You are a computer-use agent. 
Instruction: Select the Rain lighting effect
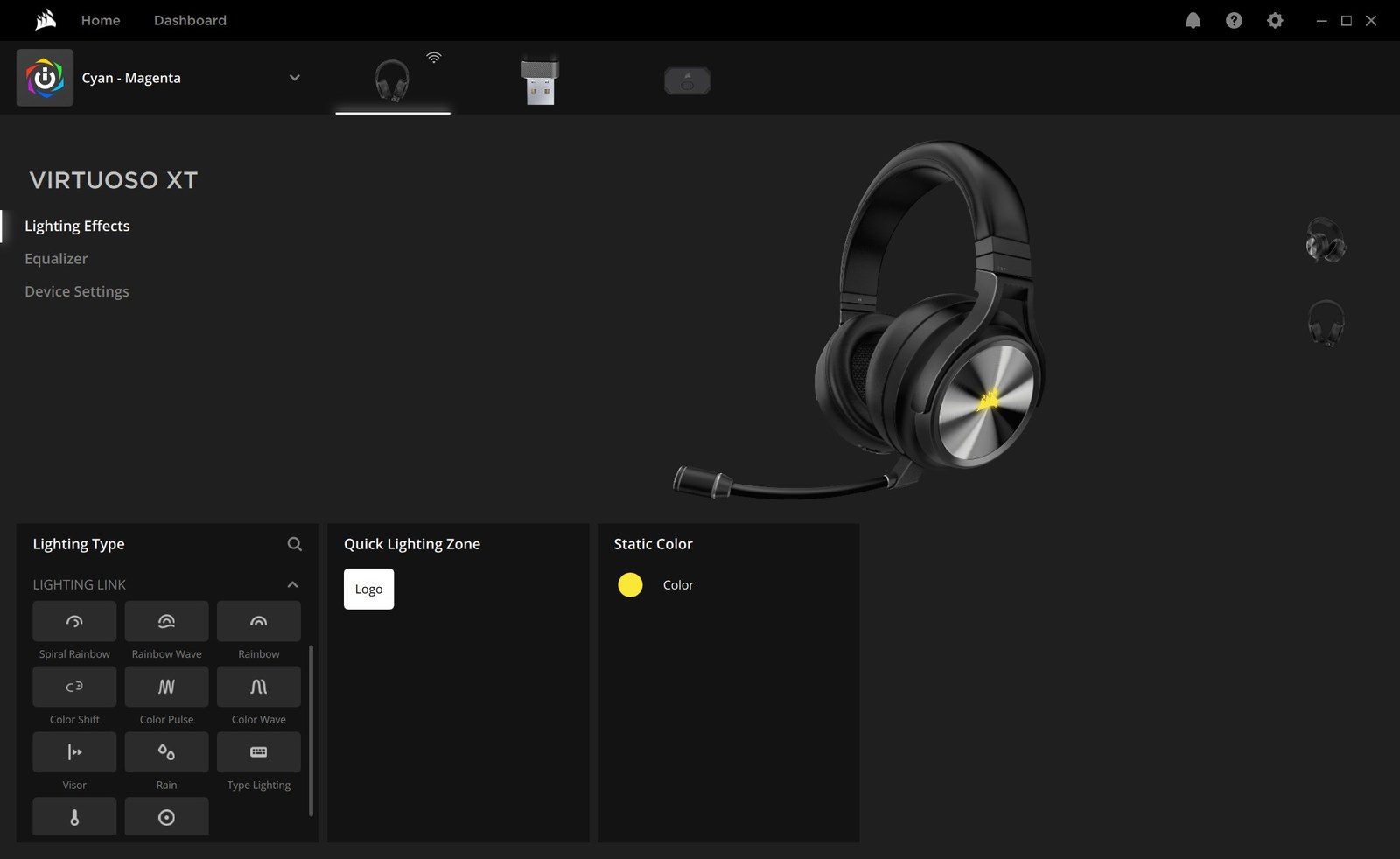tap(166, 752)
